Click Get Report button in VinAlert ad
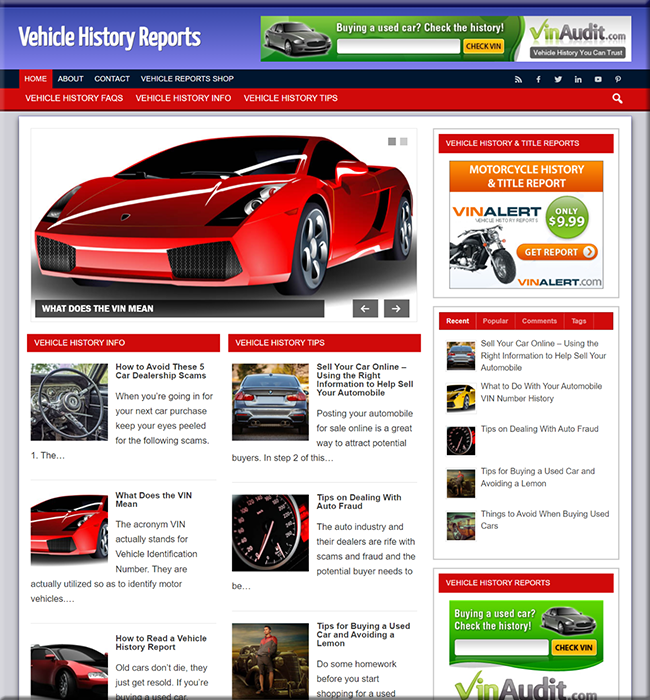650x700 pixels. pos(557,252)
